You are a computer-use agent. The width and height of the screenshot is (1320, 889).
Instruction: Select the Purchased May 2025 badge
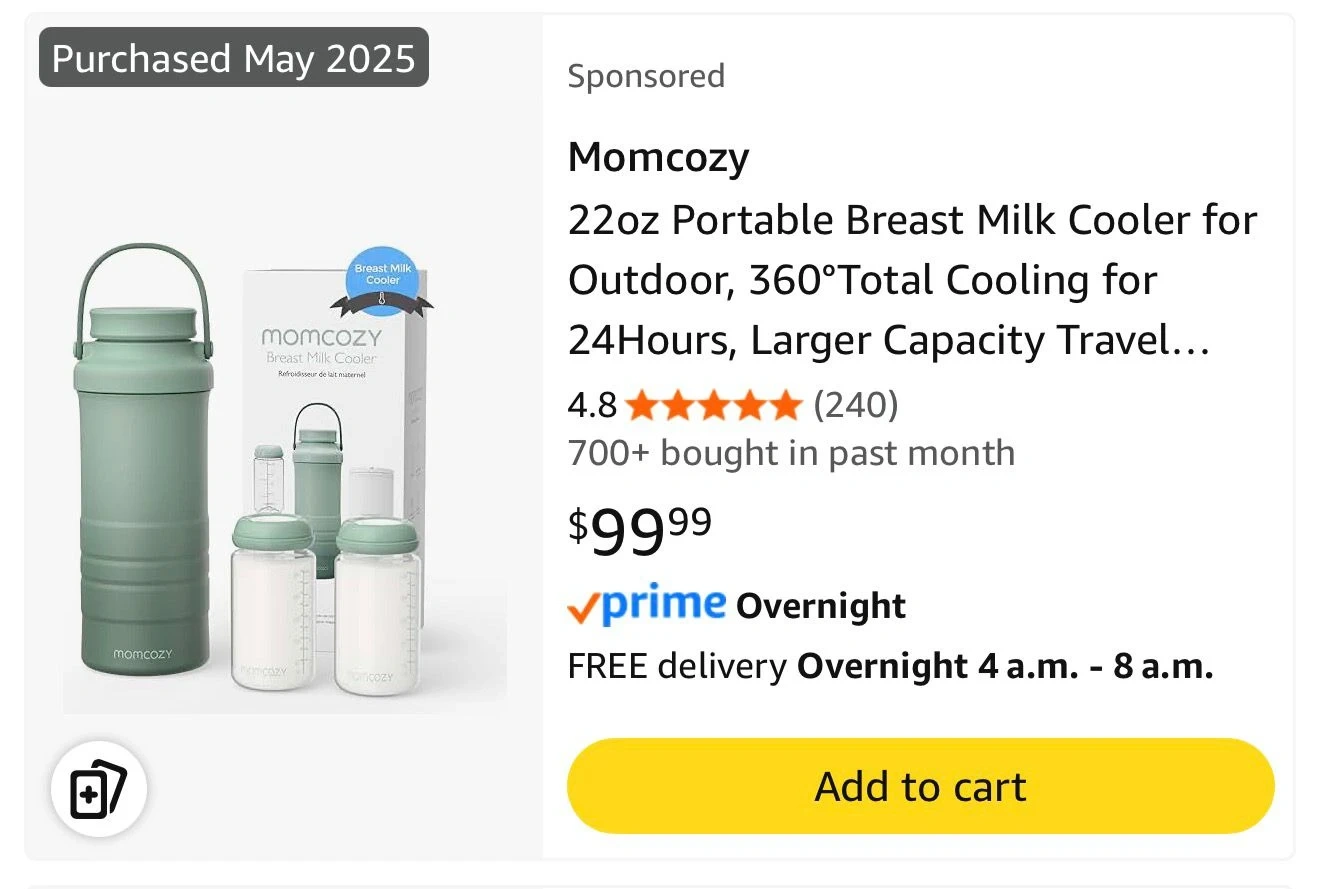point(234,58)
